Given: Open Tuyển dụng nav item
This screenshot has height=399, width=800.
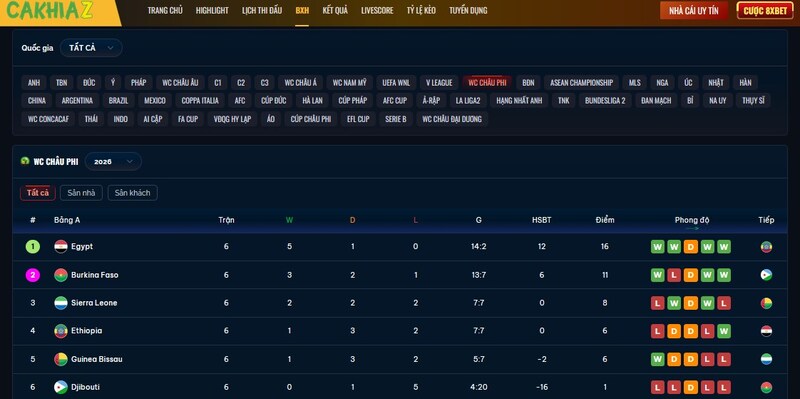Looking at the screenshot, I should coord(468,10).
